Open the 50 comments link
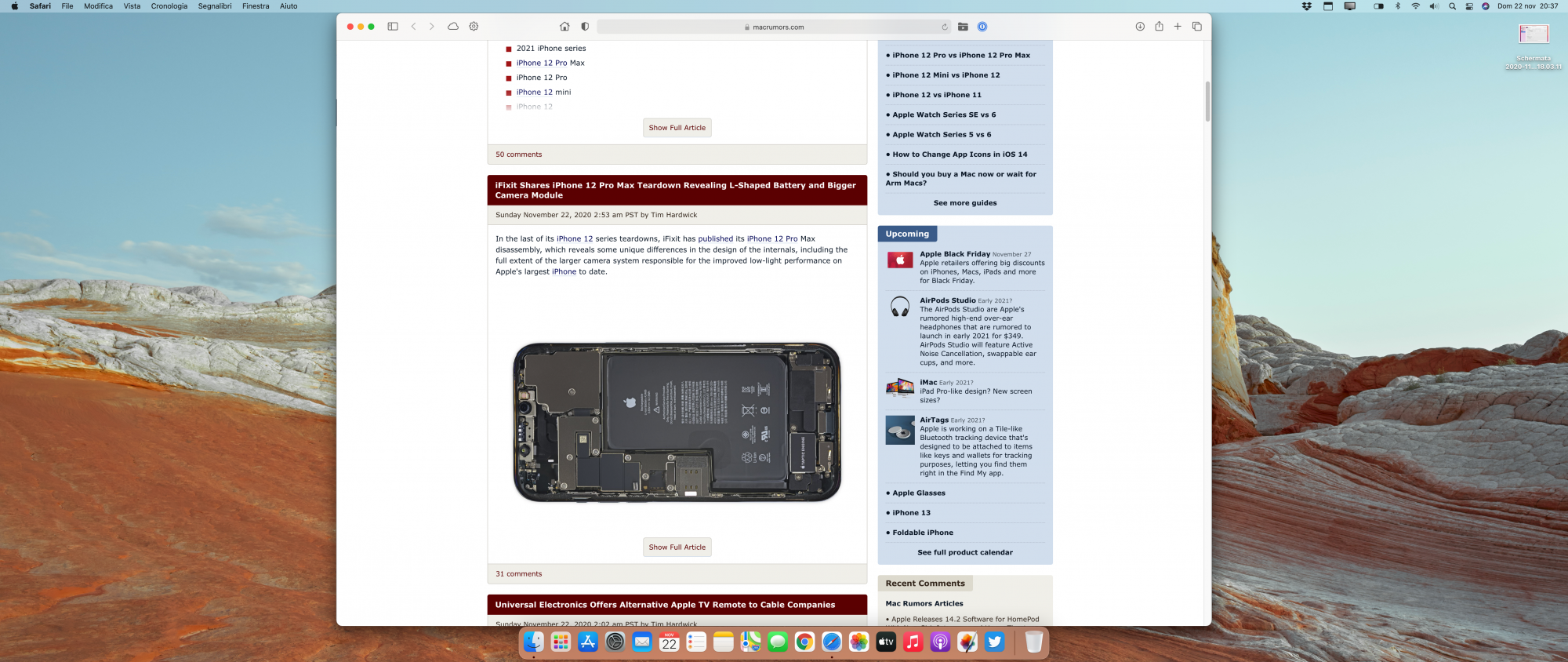Screen dimensions: 1568x662 point(519,155)
